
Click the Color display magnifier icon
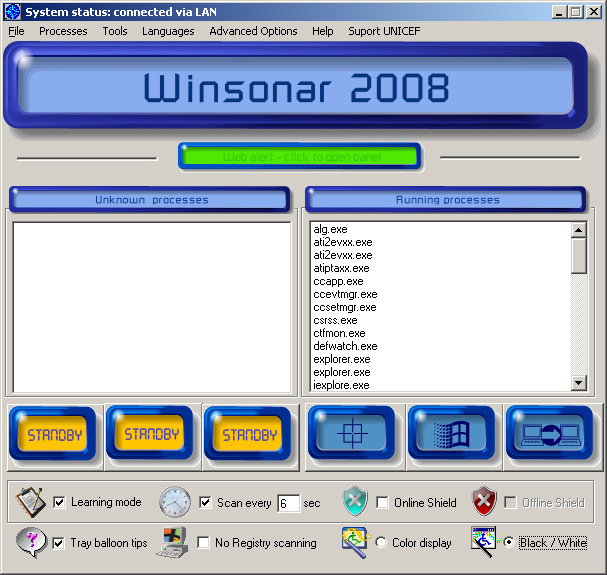[355, 542]
